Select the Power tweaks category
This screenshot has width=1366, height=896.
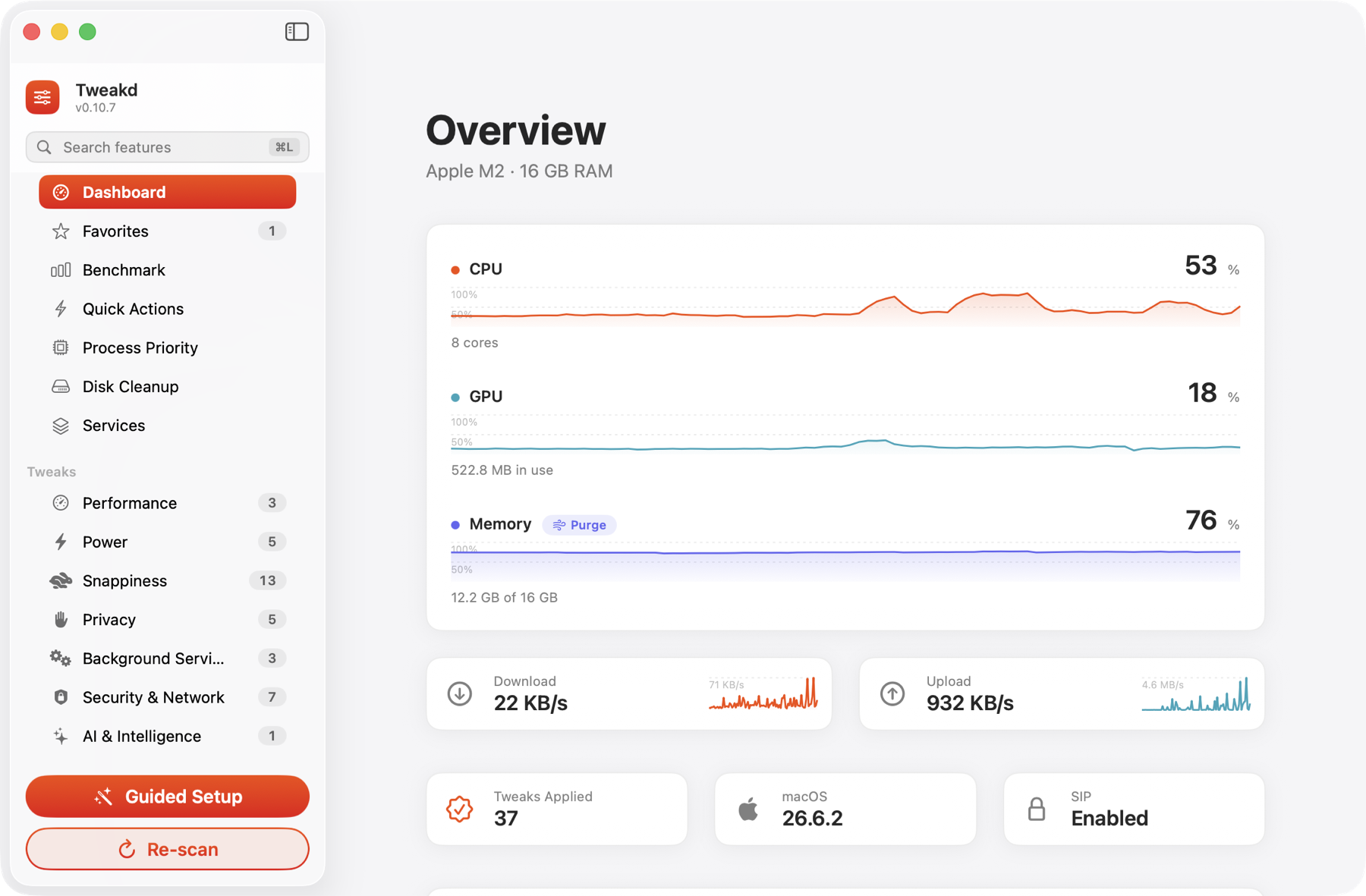point(168,542)
